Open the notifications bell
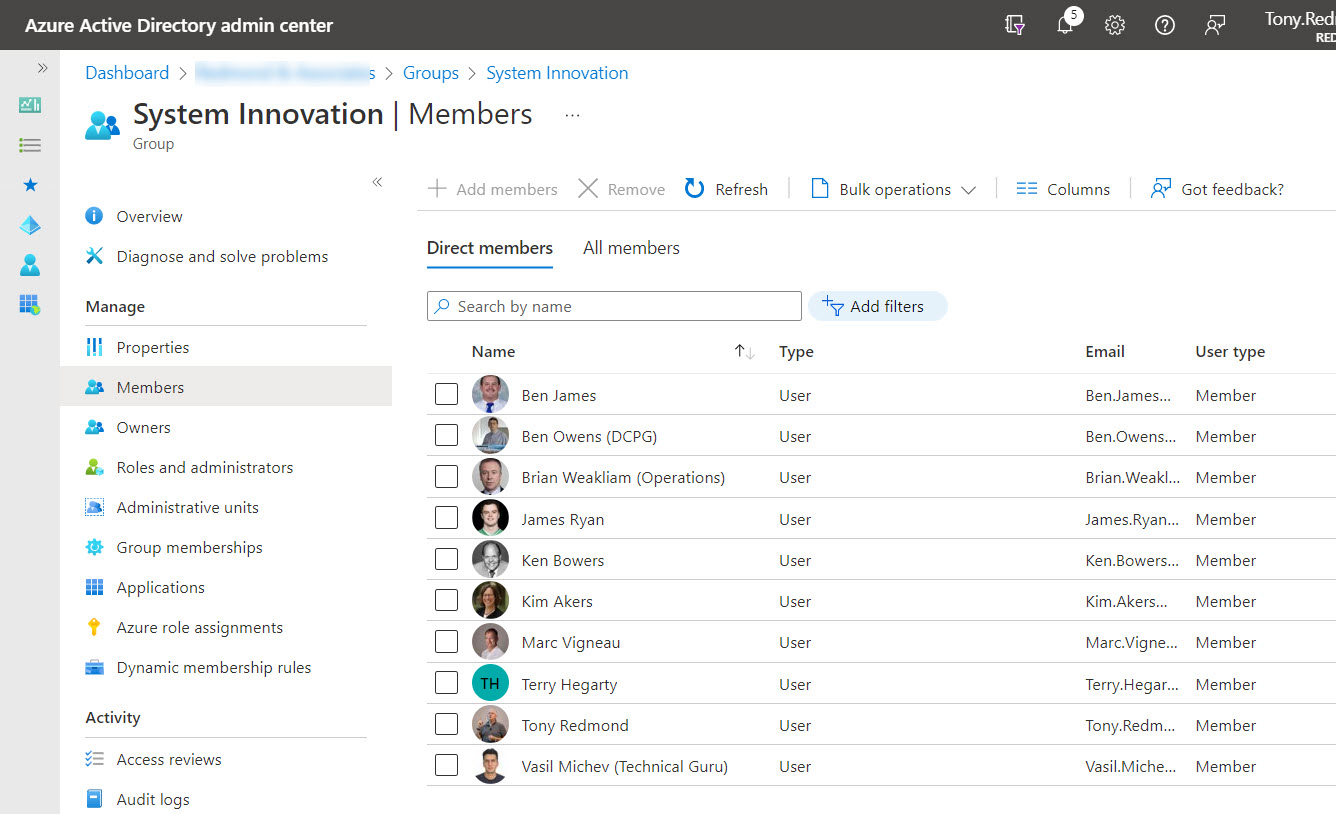Screen dimensions: 1336x814 [1066, 25]
